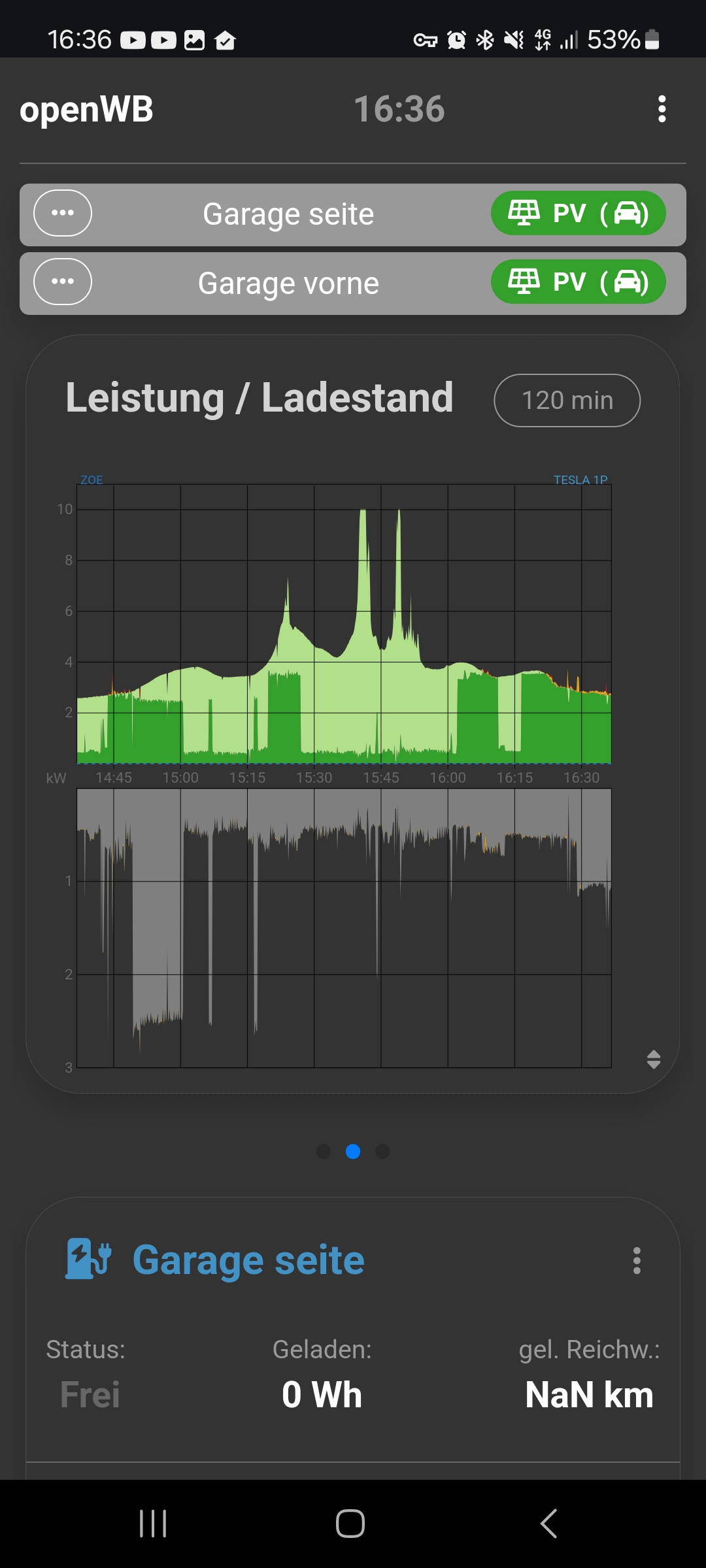Open Garage seite row options button
This screenshot has height=1568, width=706.
tap(63, 213)
